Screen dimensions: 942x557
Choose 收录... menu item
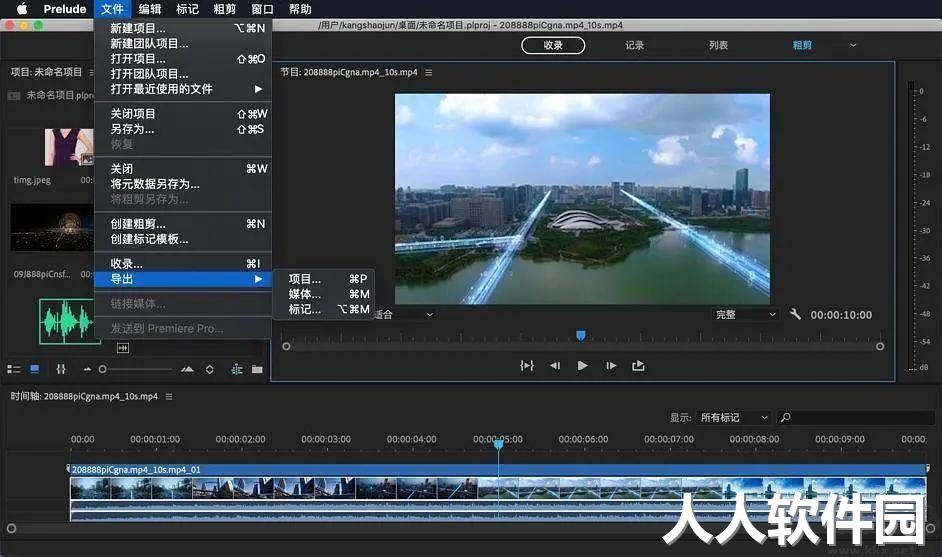coord(183,264)
